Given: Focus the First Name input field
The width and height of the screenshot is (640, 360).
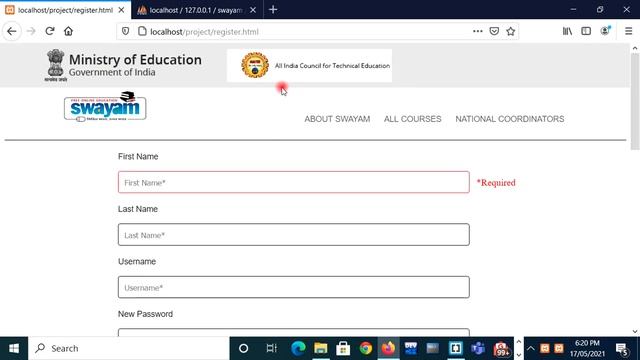Looking at the screenshot, I should pos(293,182).
